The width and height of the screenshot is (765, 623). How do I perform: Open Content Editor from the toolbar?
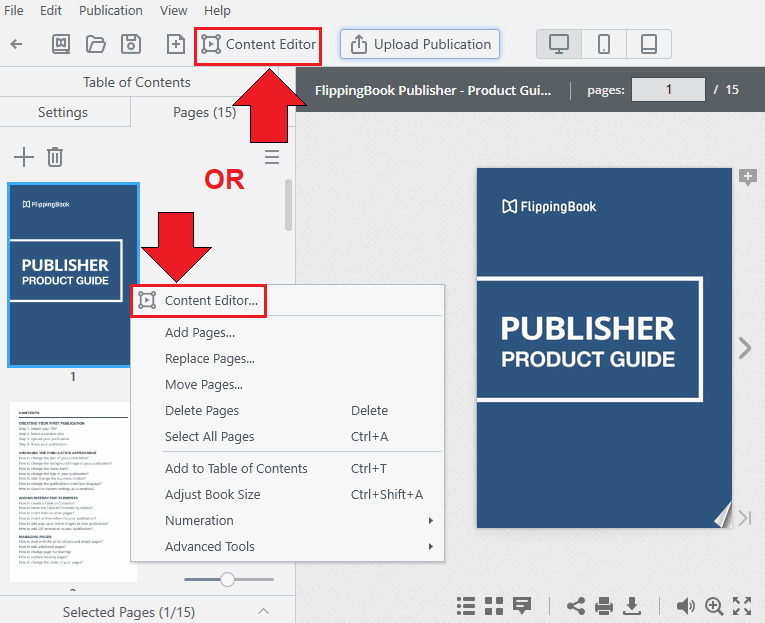click(x=258, y=44)
